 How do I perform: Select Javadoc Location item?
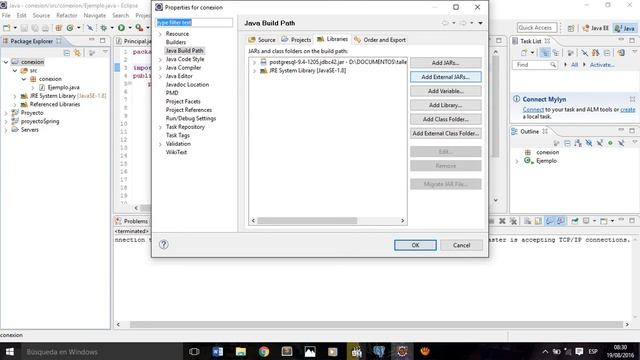pos(187,84)
